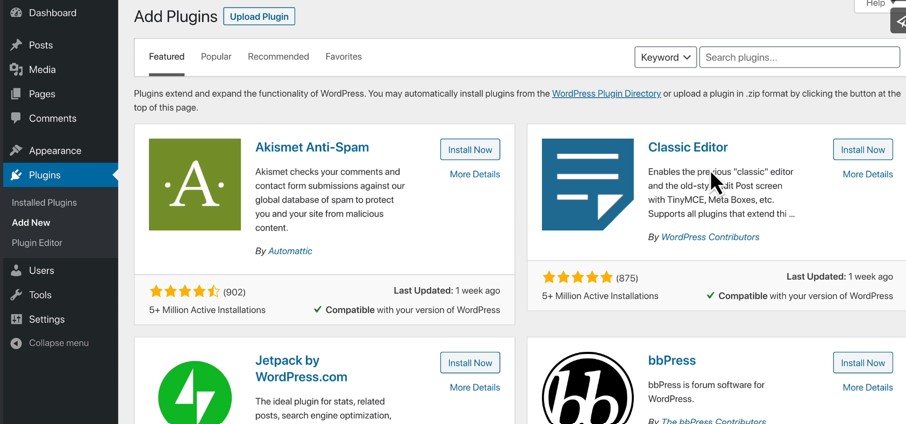This screenshot has height=424, width=906.
Task: Install the Akismet Anti-Spam plugin
Action: [x=470, y=150]
